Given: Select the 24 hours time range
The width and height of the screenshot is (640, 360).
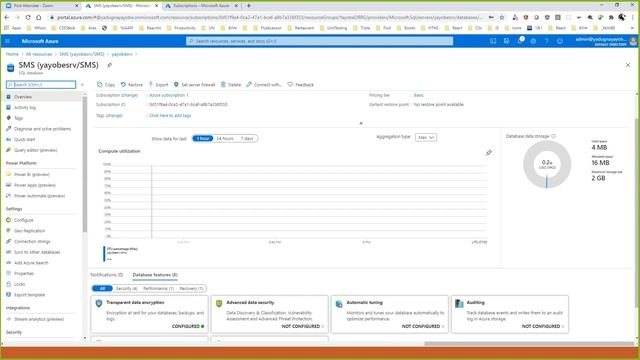Looking at the screenshot, I should [x=224, y=138].
